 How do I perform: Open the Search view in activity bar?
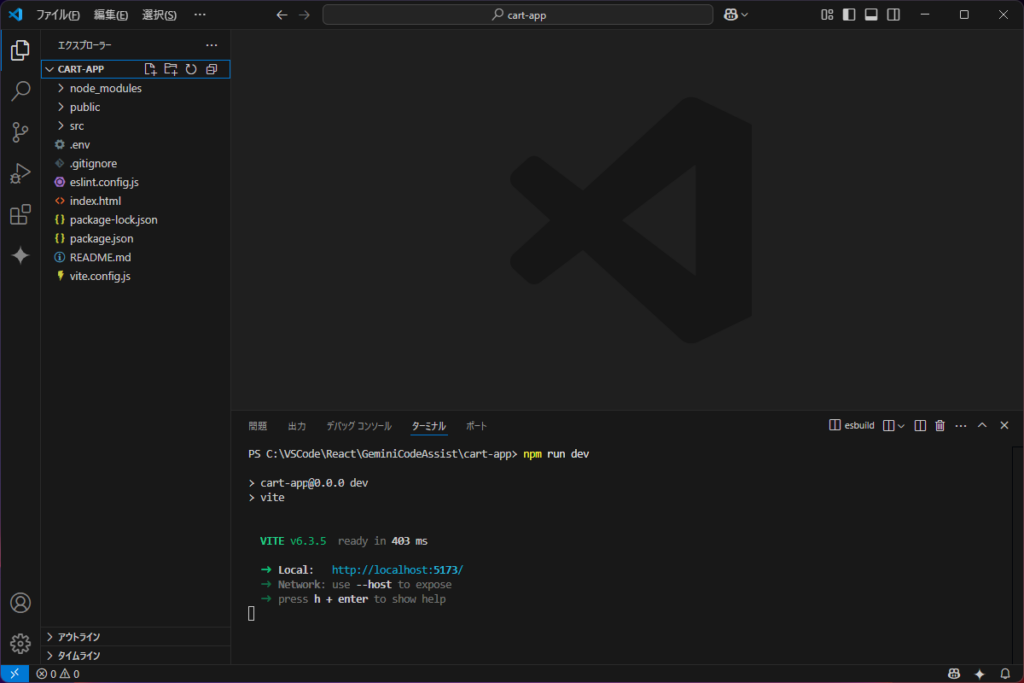coord(20,91)
